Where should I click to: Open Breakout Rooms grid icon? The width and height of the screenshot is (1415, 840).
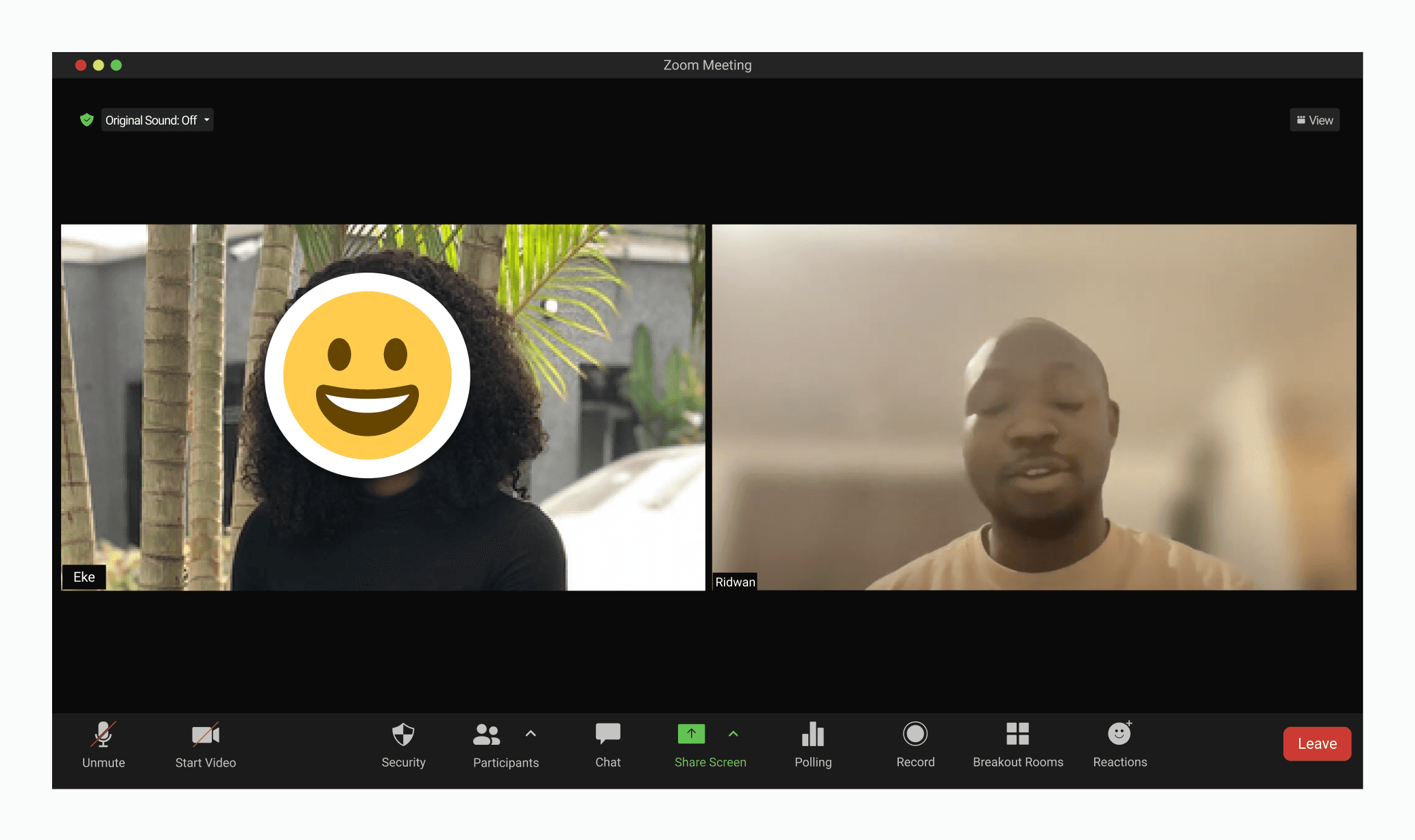[x=1017, y=734]
